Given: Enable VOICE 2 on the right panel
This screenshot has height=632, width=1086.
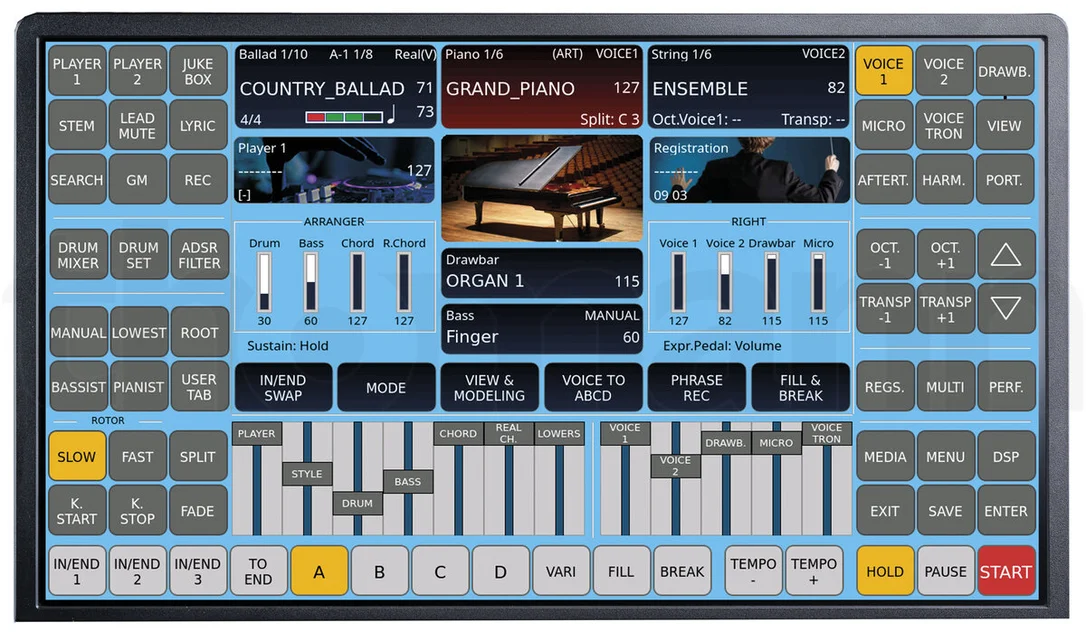Looking at the screenshot, I should [x=943, y=71].
